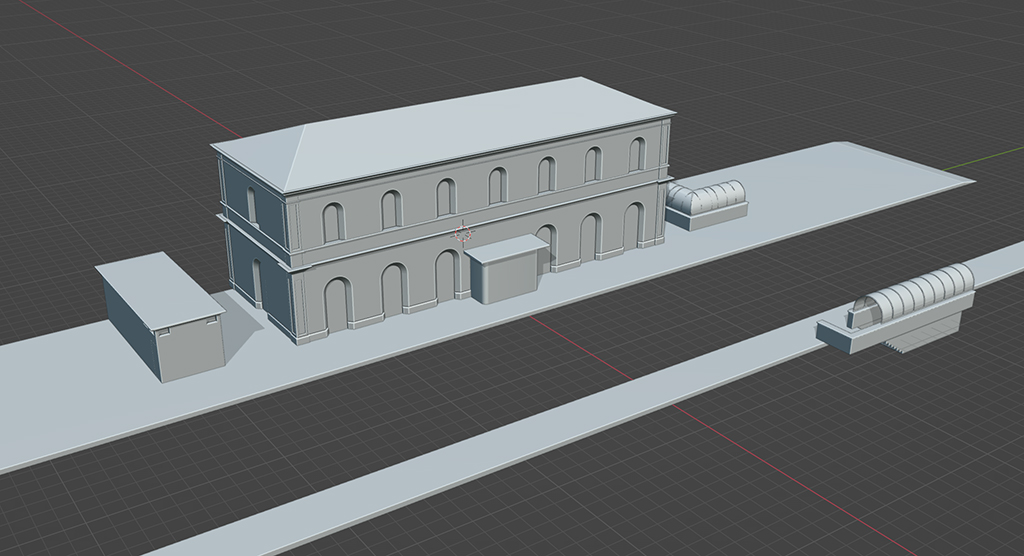Viewport: 1024px width, 556px height.
Task: Select the arched canopy next to the station building
Action: (706, 204)
